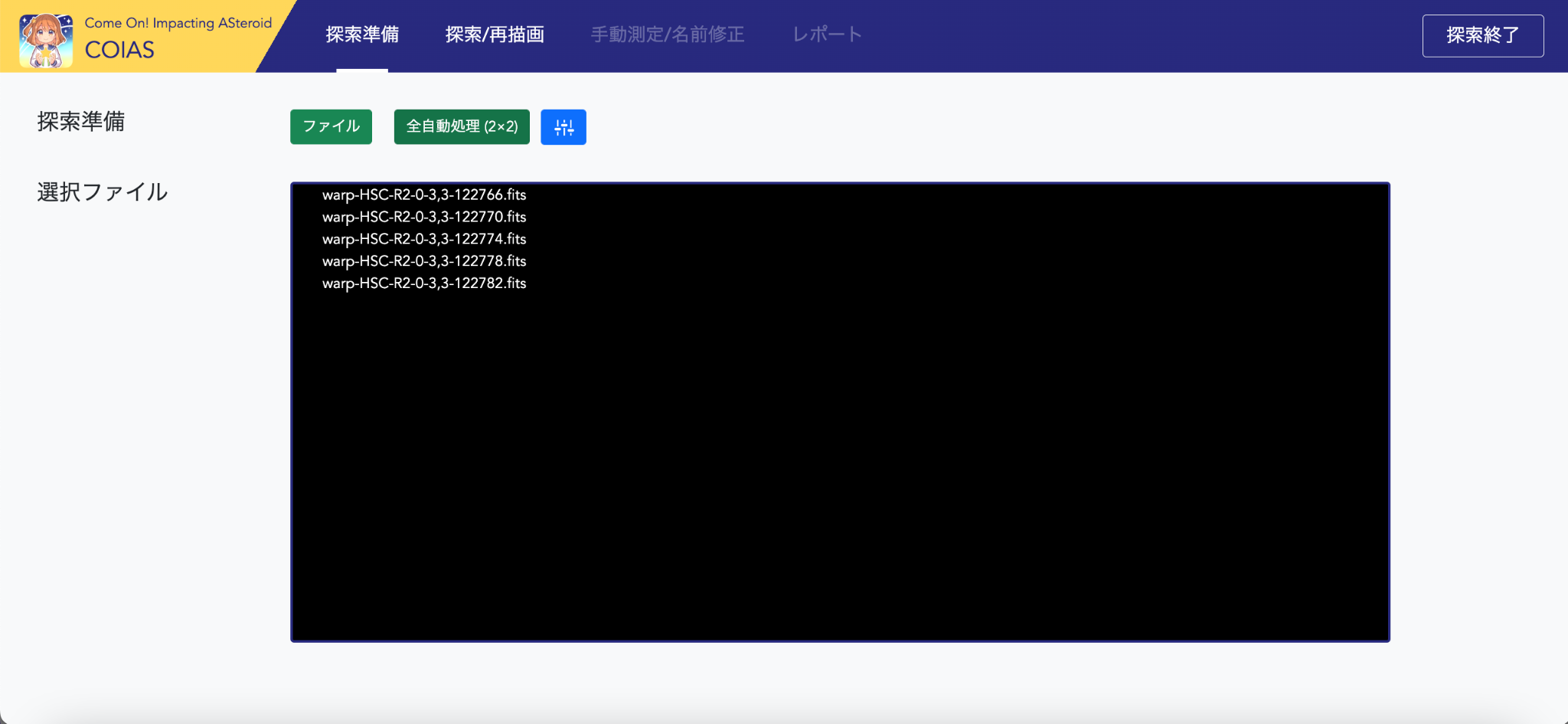Open the process settings sliders icon
This screenshot has width=1568, height=724.
pyautogui.click(x=563, y=127)
